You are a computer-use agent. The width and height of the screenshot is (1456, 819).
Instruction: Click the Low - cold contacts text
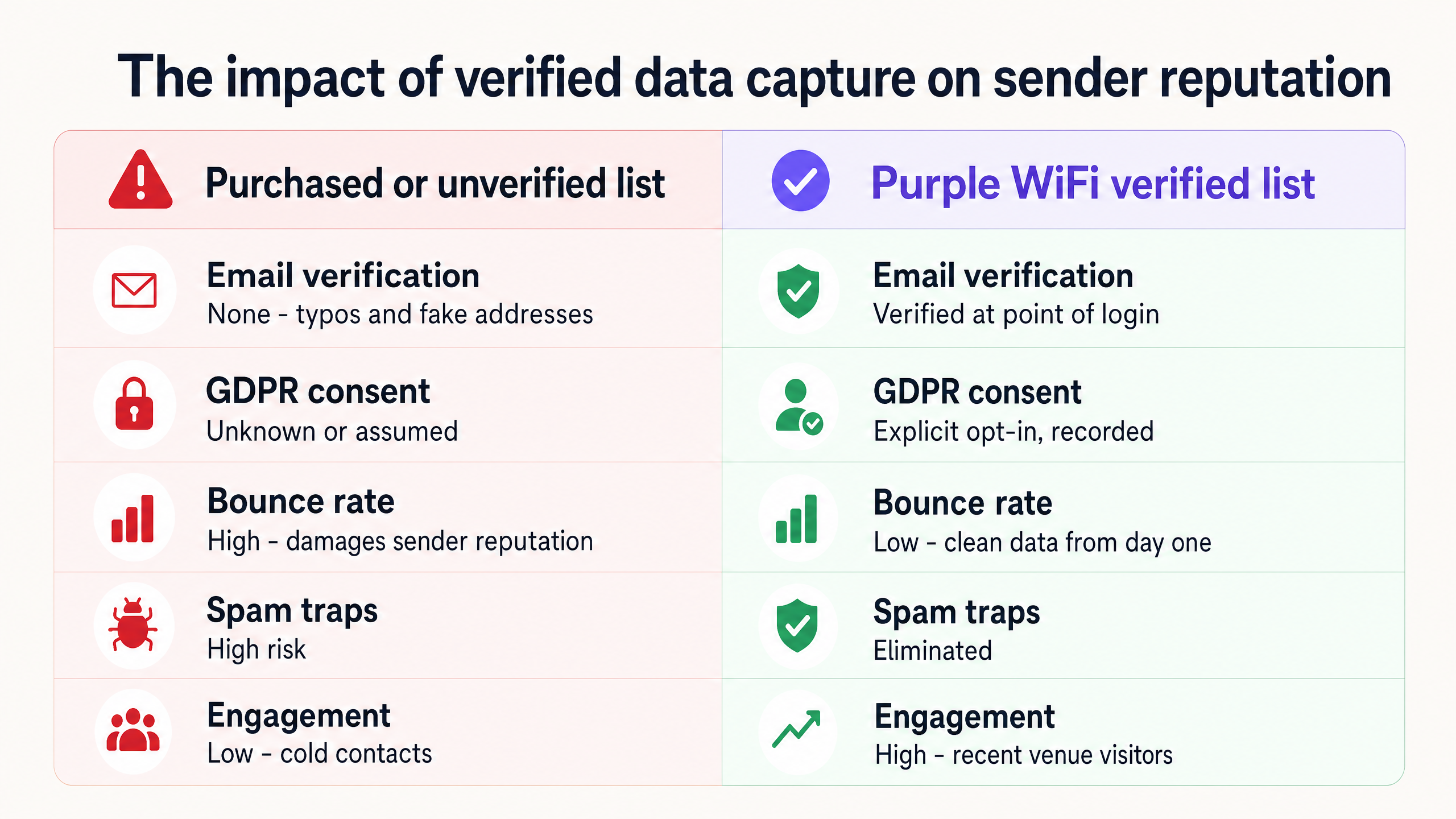[x=320, y=754]
